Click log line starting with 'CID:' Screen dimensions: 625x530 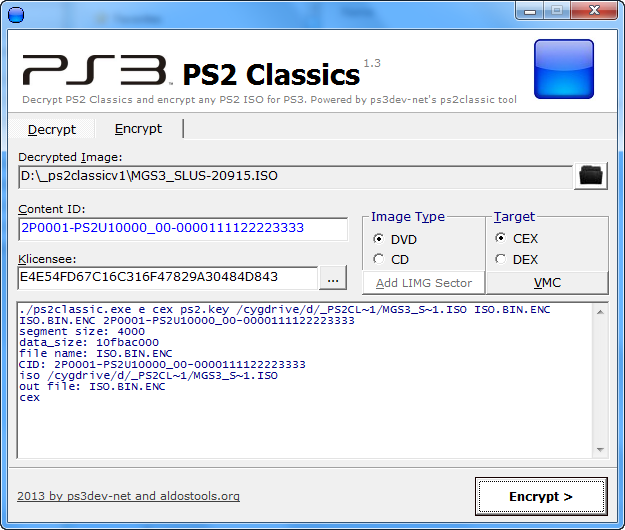click(x=162, y=365)
